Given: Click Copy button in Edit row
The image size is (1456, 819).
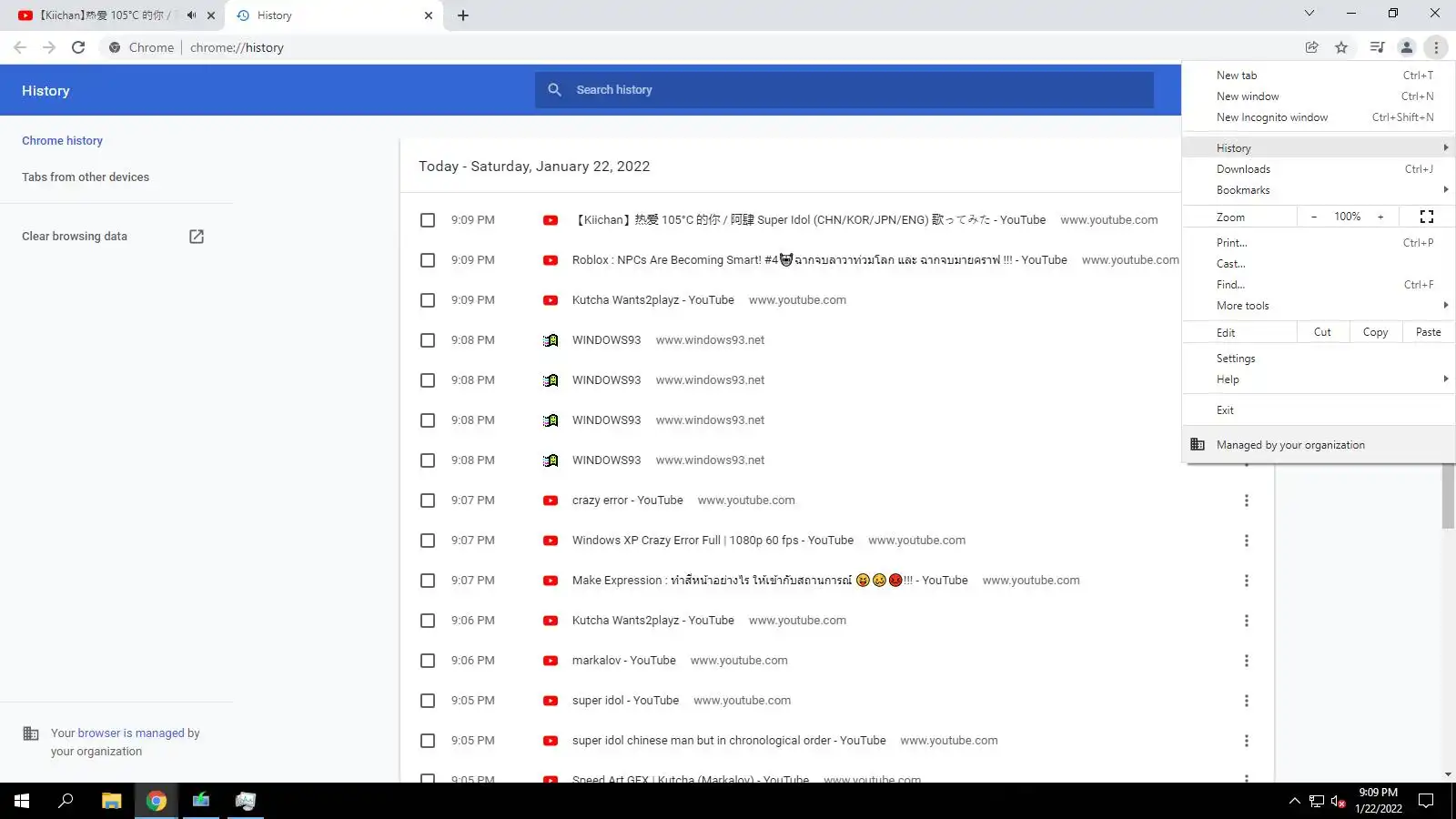Looking at the screenshot, I should tap(1375, 332).
